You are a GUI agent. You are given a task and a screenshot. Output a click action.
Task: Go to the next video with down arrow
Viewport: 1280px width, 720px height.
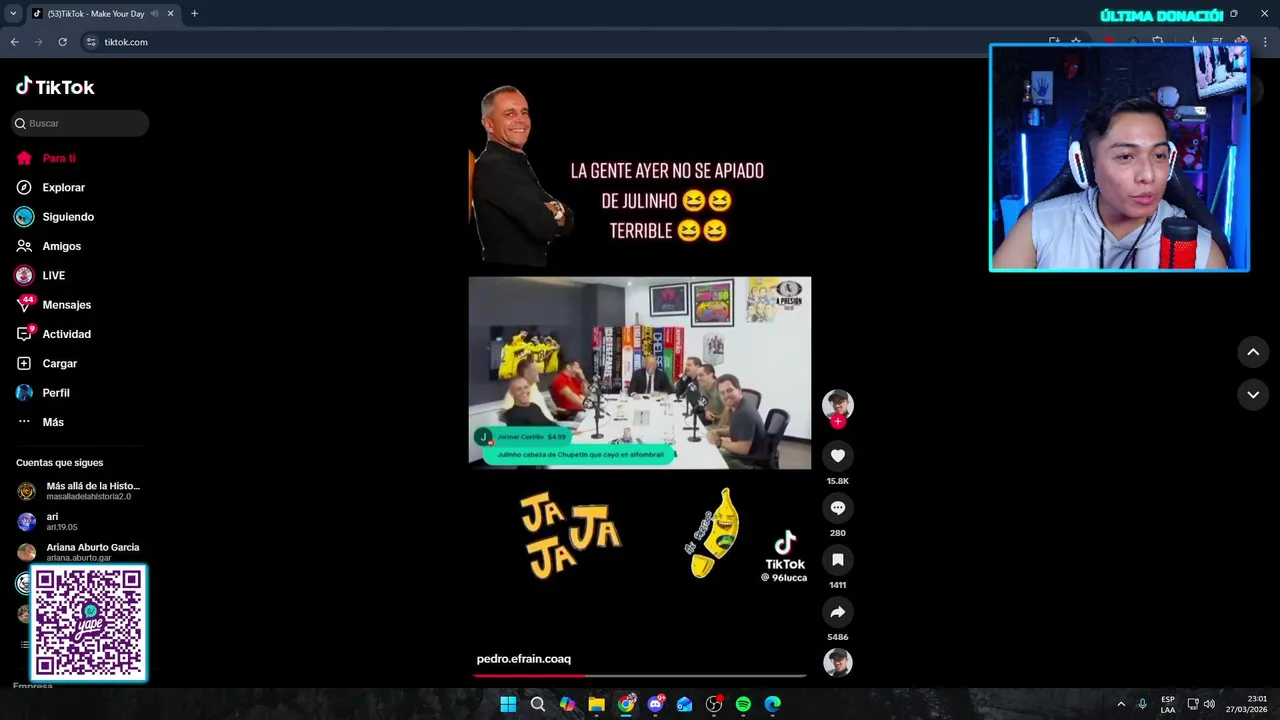point(1253,395)
